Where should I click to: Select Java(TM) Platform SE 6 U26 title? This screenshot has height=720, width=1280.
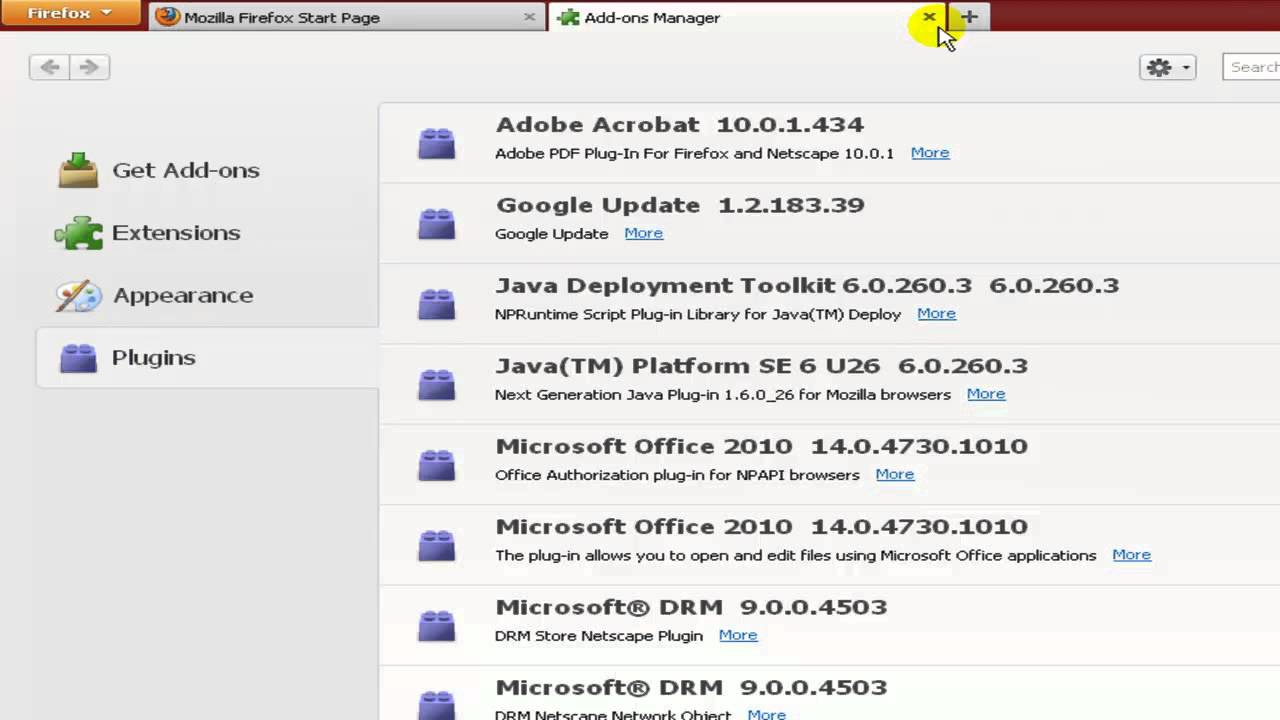point(761,366)
